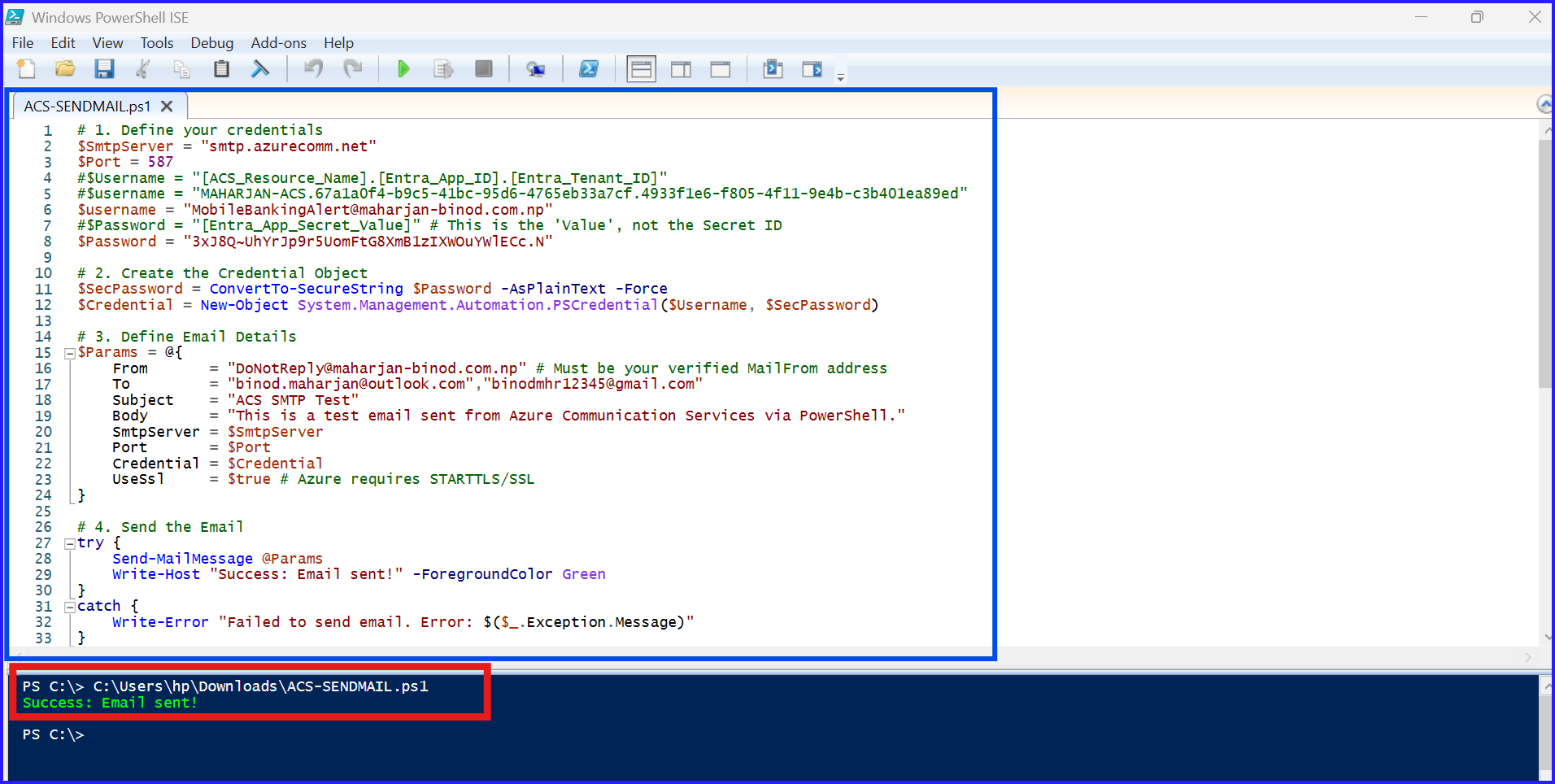Run the script with the green play icon
Viewport: 1555px width, 784px height.
pyautogui.click(x=404, y=69)
